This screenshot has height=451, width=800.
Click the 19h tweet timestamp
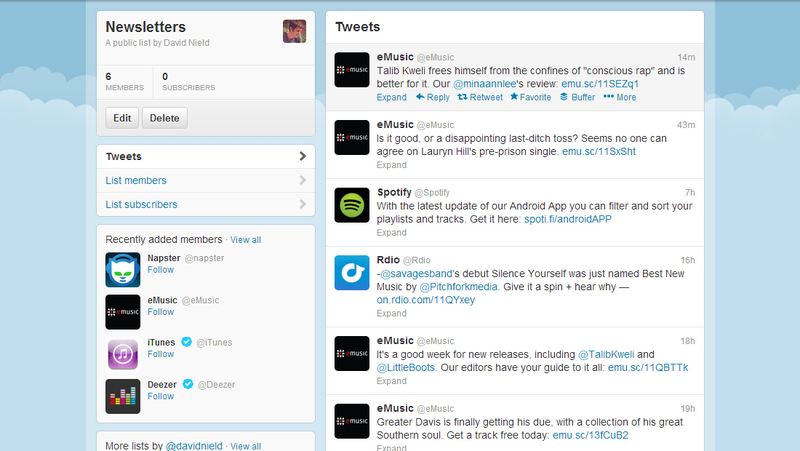[688, 409]
